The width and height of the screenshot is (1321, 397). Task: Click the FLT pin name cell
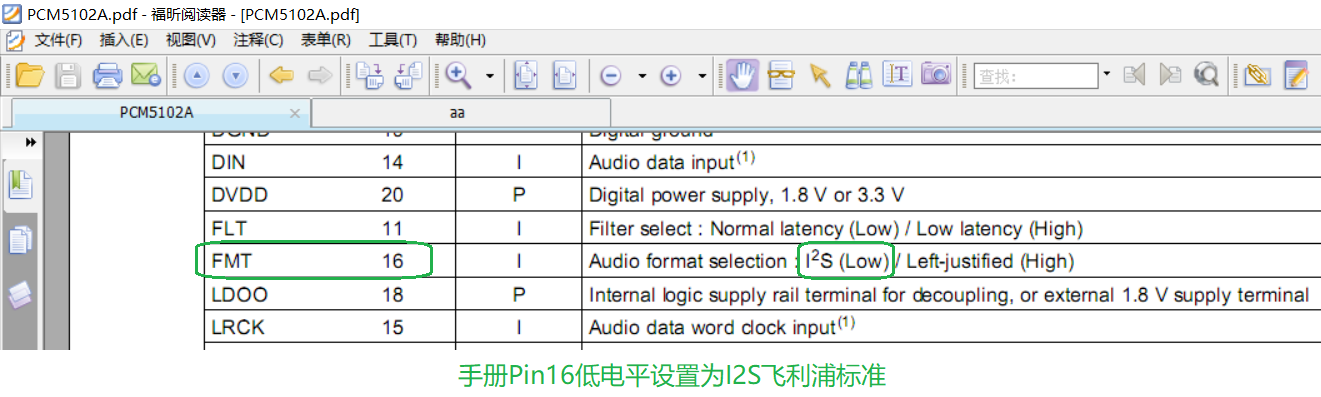point(229,229)
